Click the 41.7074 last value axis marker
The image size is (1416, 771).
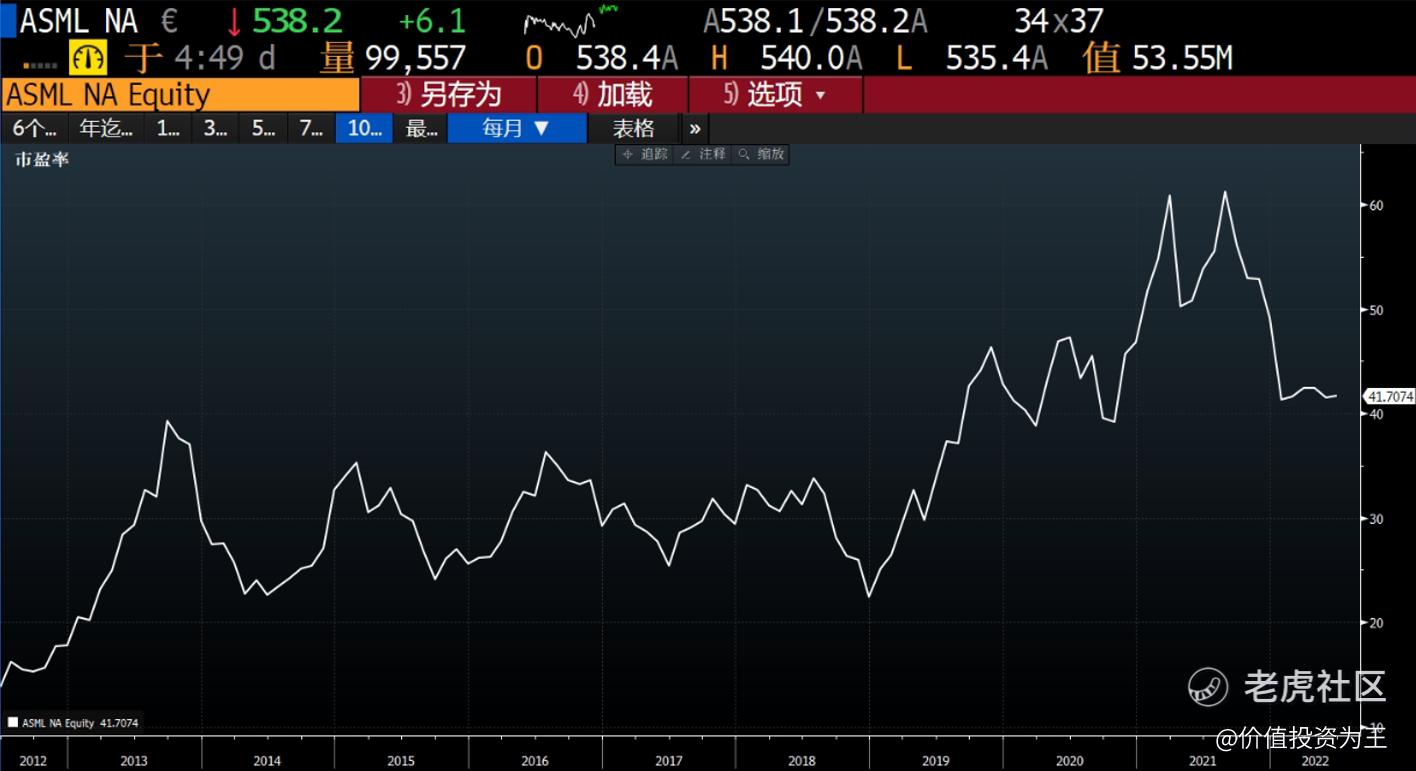point(1389,396)
